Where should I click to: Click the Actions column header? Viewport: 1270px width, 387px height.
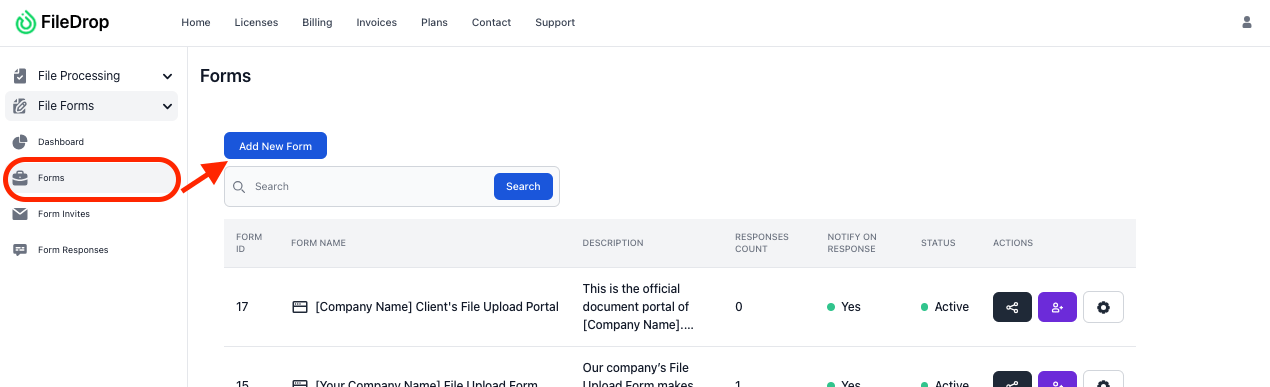coord(1013,243)
